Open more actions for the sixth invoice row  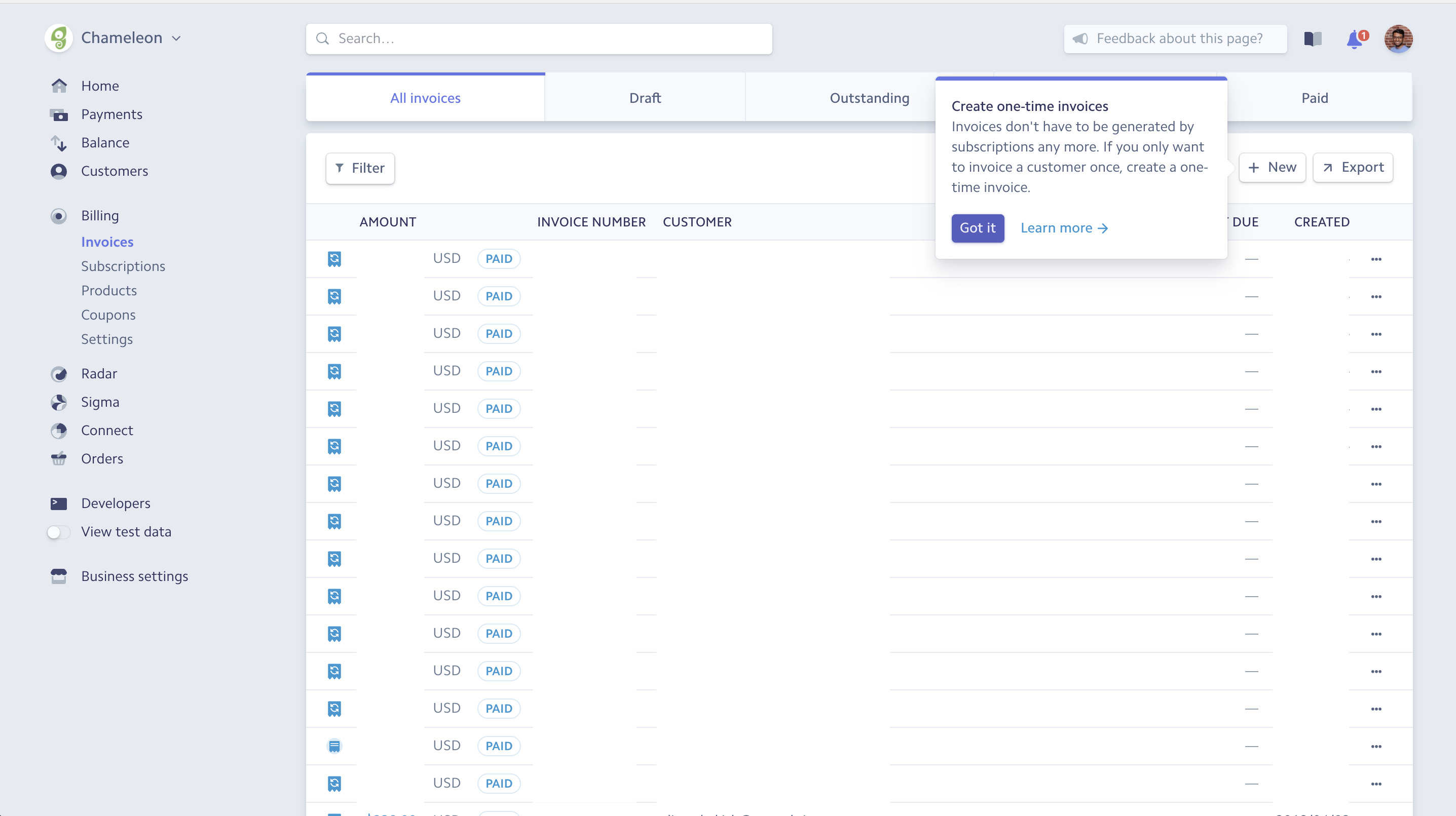pos(1376,446)
